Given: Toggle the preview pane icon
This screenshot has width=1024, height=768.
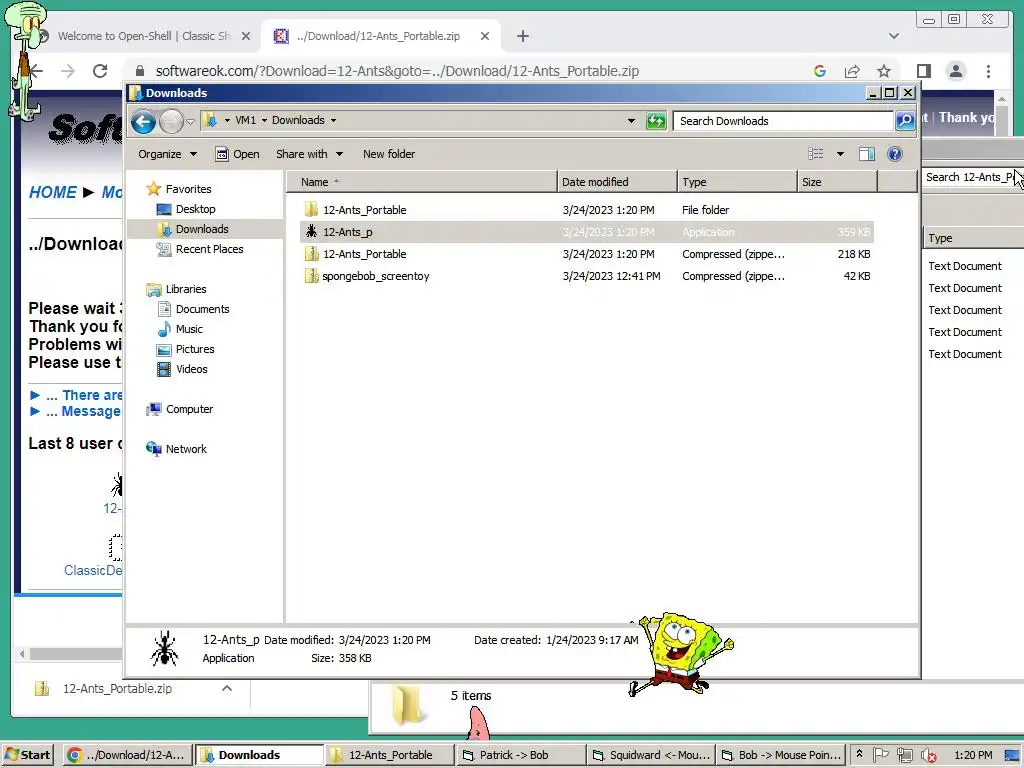Looking at the screenshot, I should pyautogui.click(x=867, y=154).
